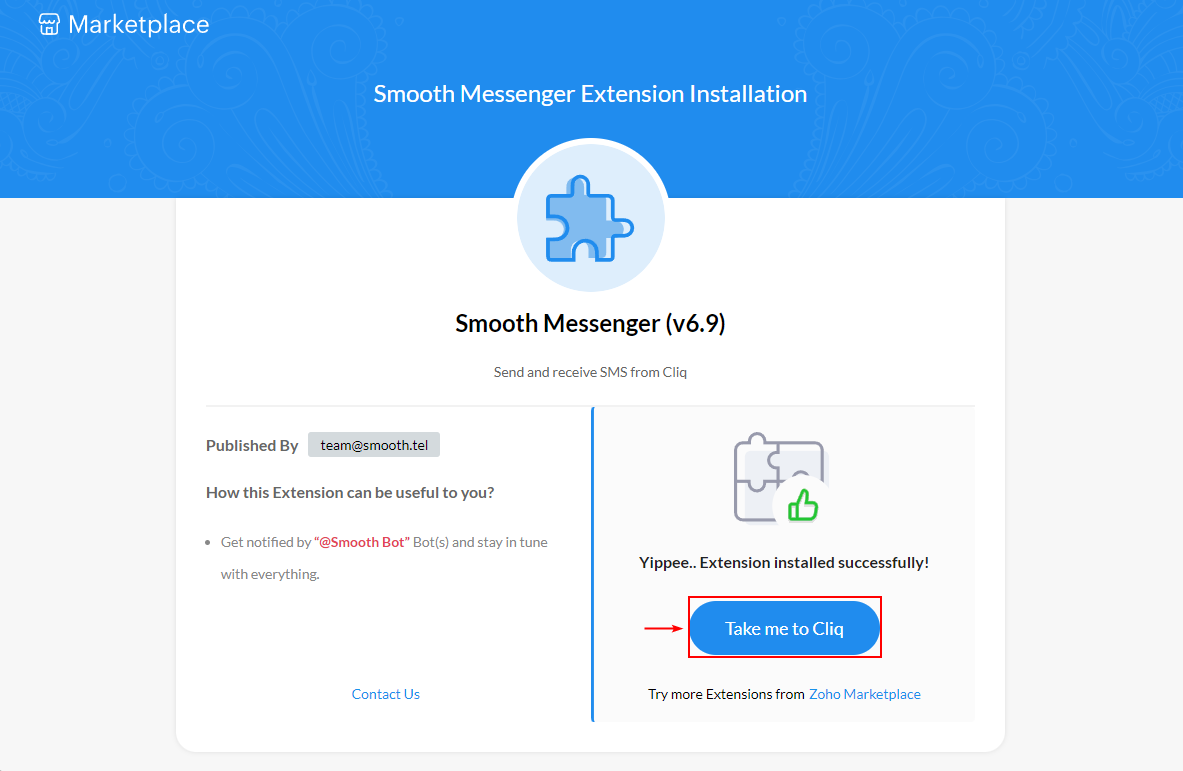Click the Try more Extensions from text
The image size is (1183, 771).
[726, 694]
